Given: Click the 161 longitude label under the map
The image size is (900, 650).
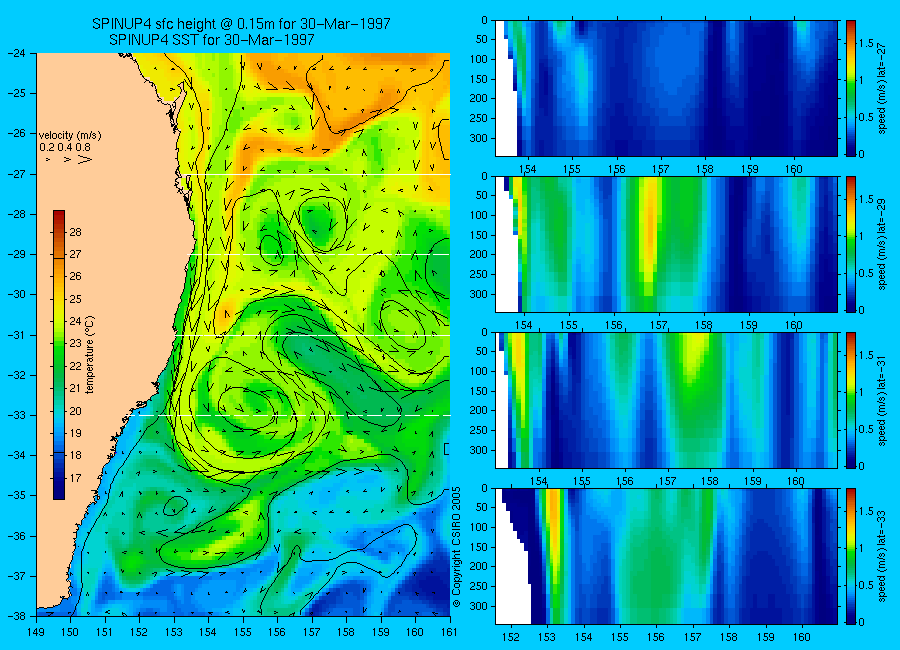Looking at the screenshot, I should 449,632.
